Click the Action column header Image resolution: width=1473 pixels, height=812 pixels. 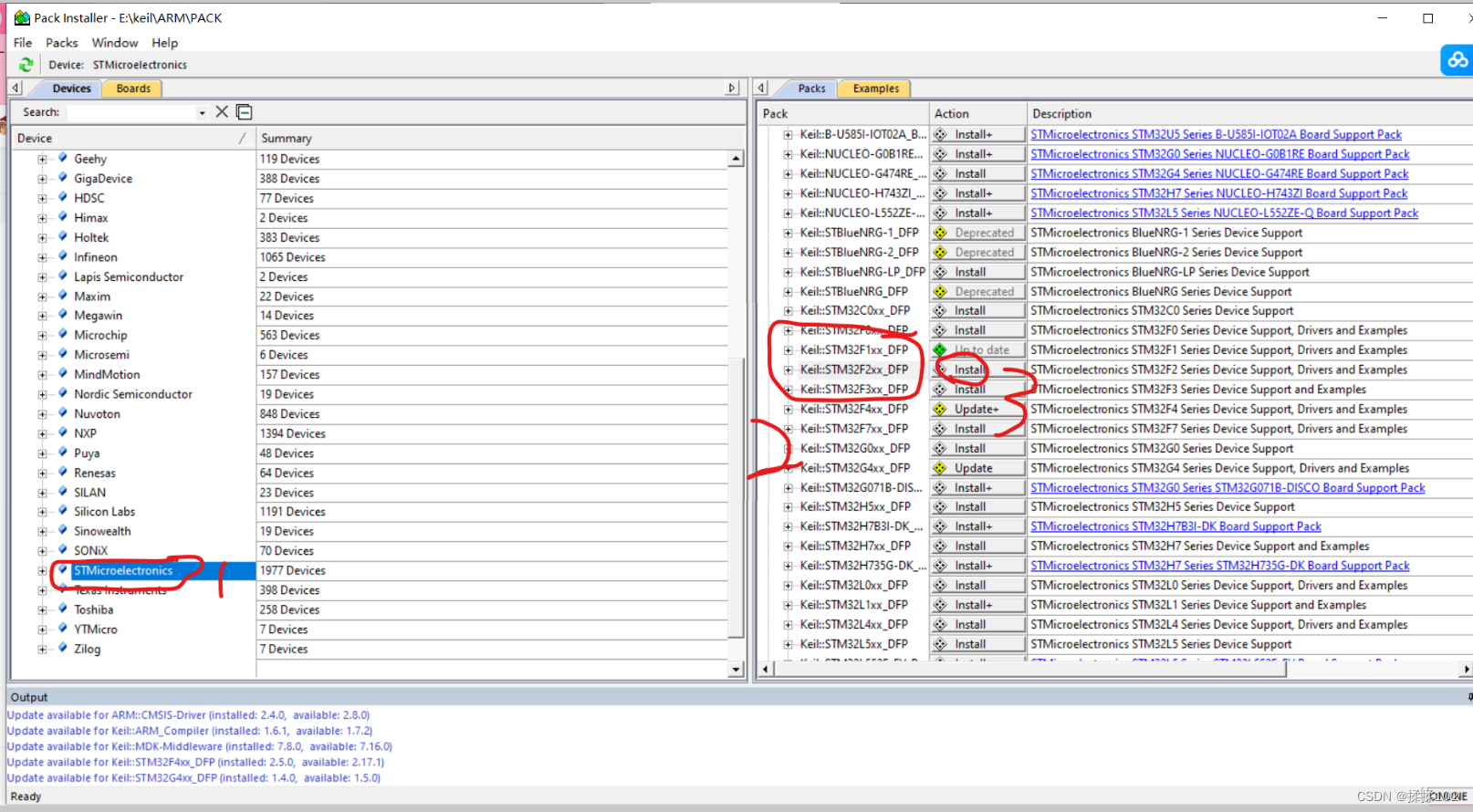click(x=978, y=113)
